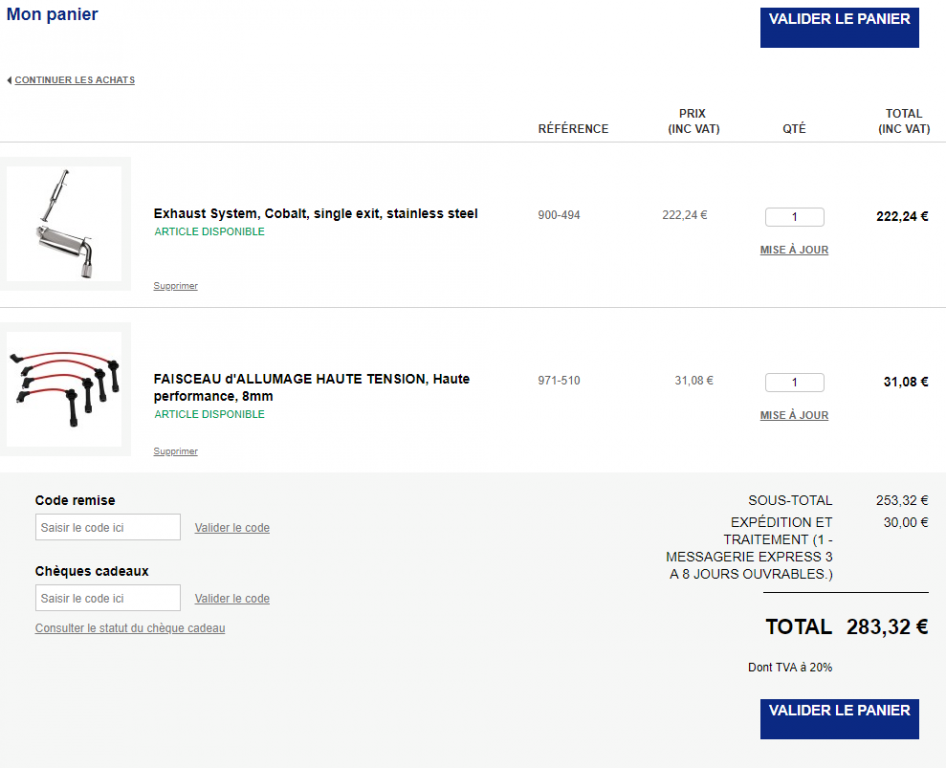Click the Mon panier page heading

(52, 14)
